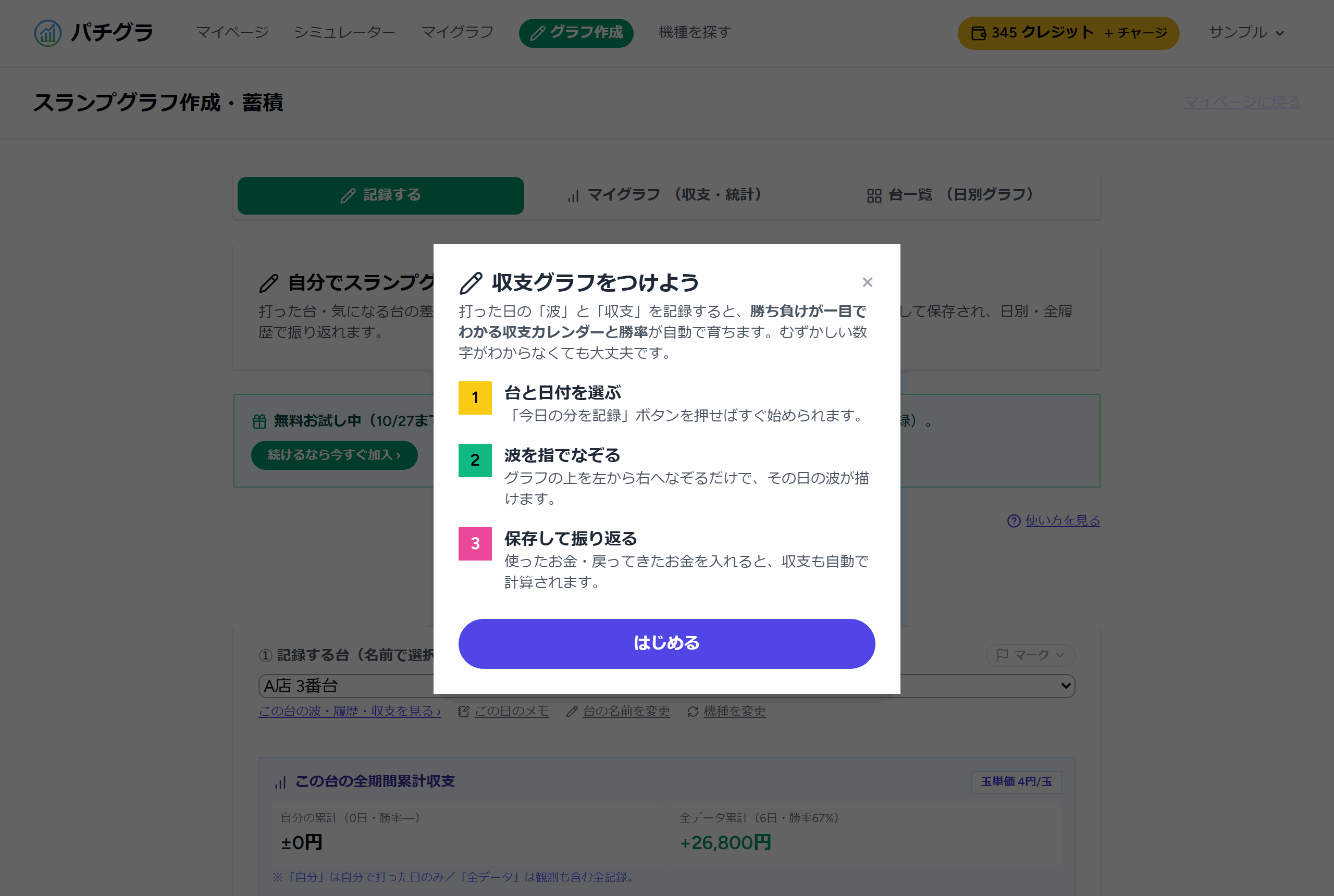This screenshot has width=1334, height=896.
Task: Click the gift icon beside 無料お試し中
Action: (x=260, y=422)
